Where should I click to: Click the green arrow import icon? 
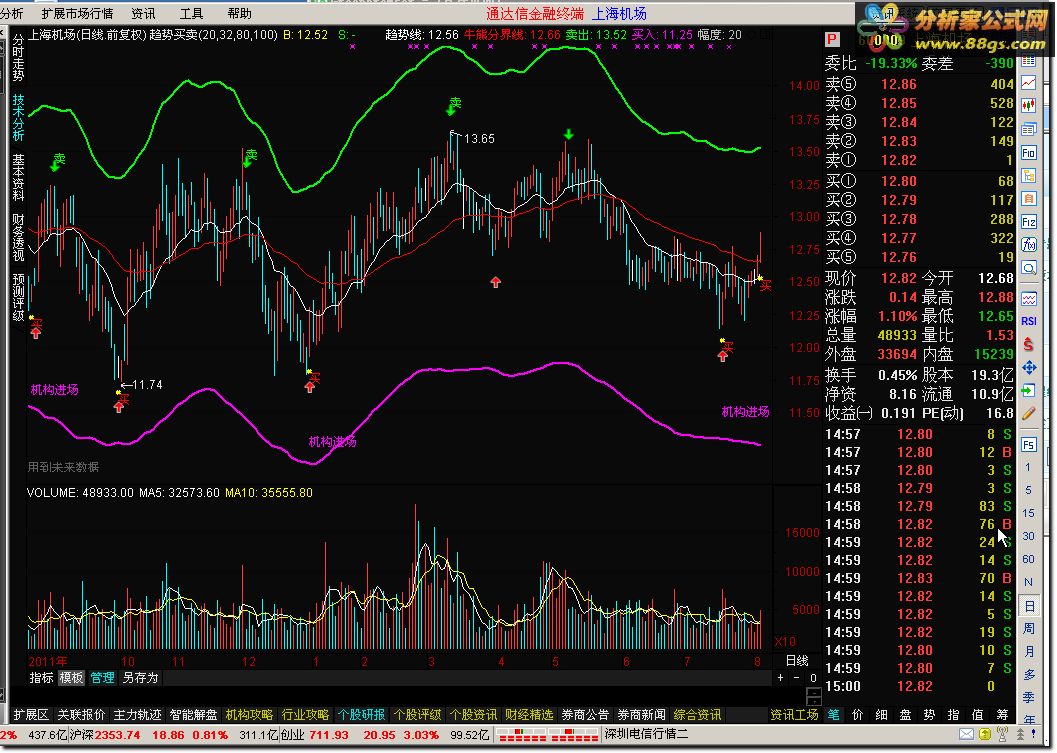(x=1029, y=390)
